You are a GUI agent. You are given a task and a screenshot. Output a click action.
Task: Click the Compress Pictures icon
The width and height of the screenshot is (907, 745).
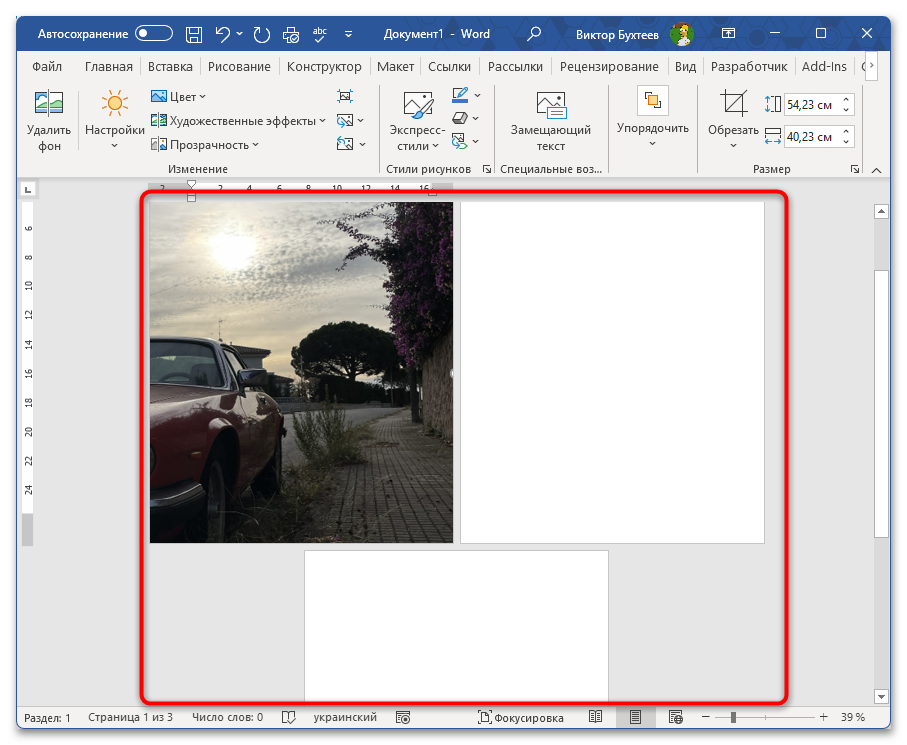pos(345,97)
